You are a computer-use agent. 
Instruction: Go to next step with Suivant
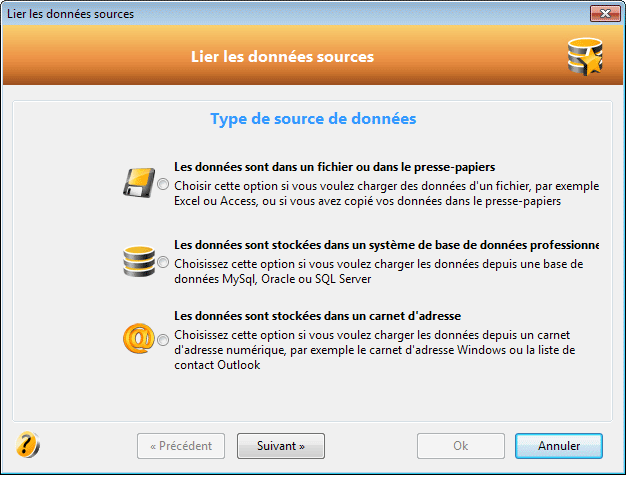pyautogui.click(x=281, y=446)
